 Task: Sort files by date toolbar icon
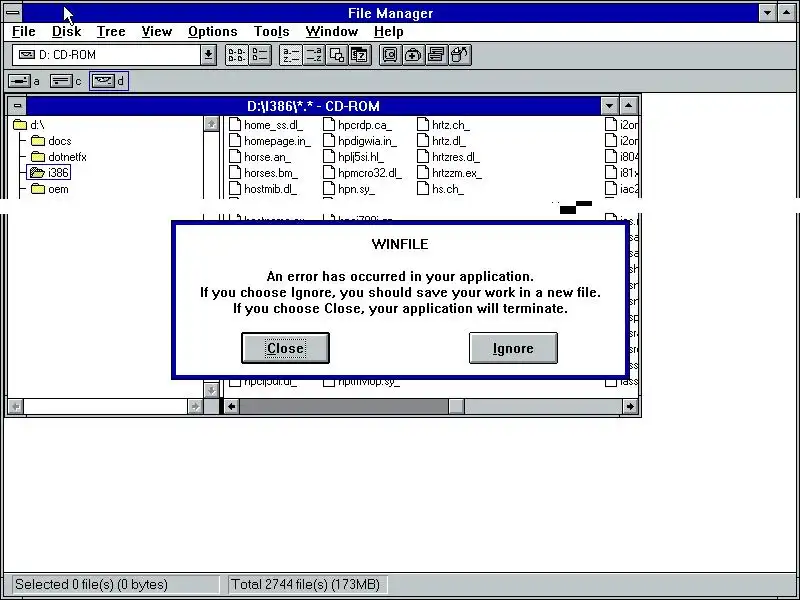pyautogui.click(x=360, y=55)
